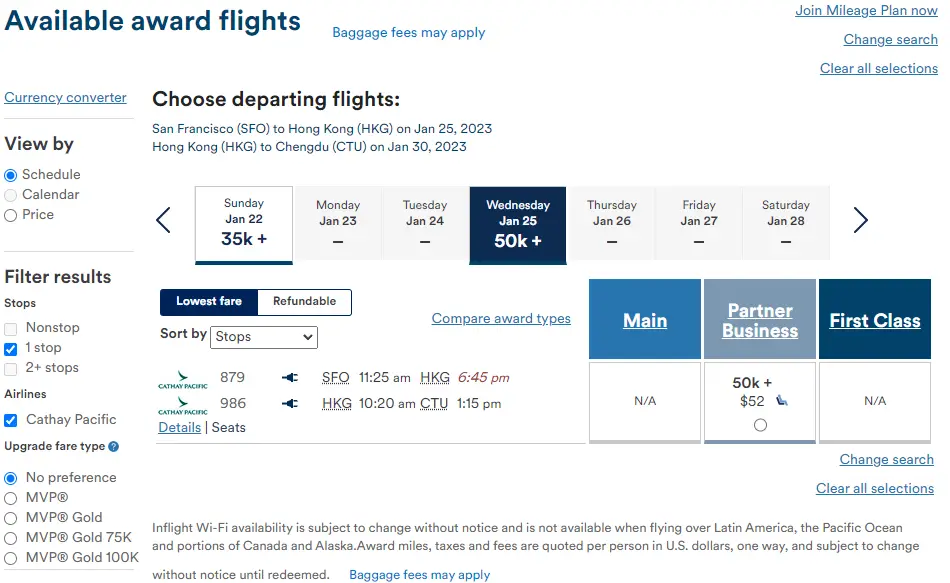Open the Currency converter link
The width and height of the screenshot is (950, 583).
[x=66, y=98]
